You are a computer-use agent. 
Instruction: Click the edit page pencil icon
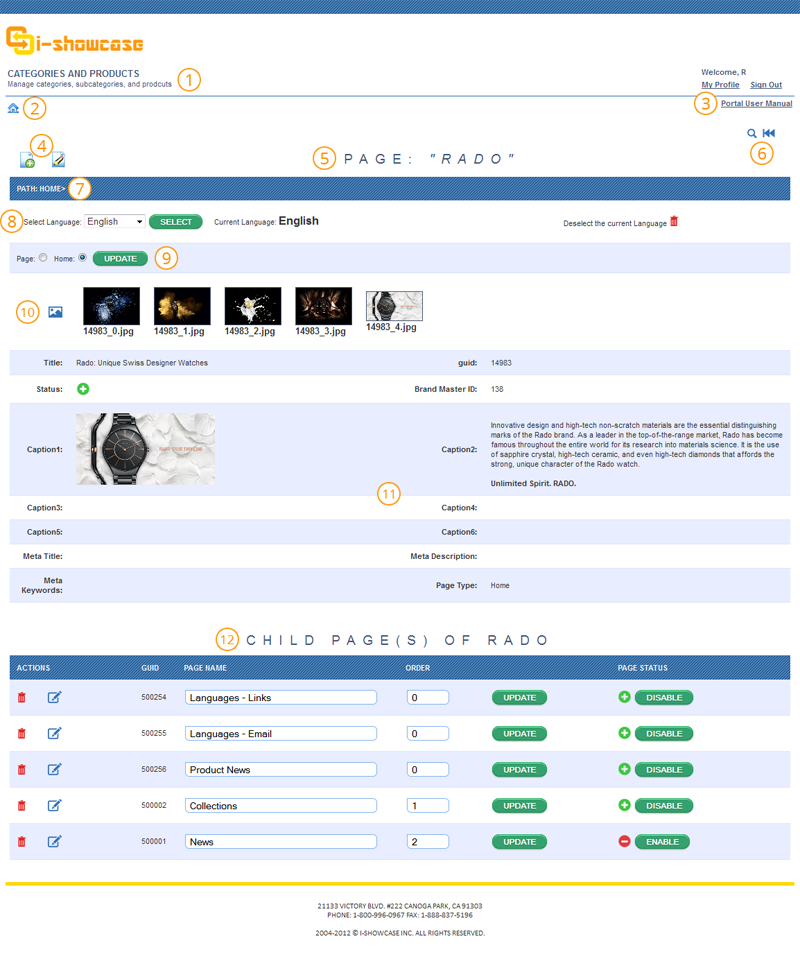(x=58, y=159)
